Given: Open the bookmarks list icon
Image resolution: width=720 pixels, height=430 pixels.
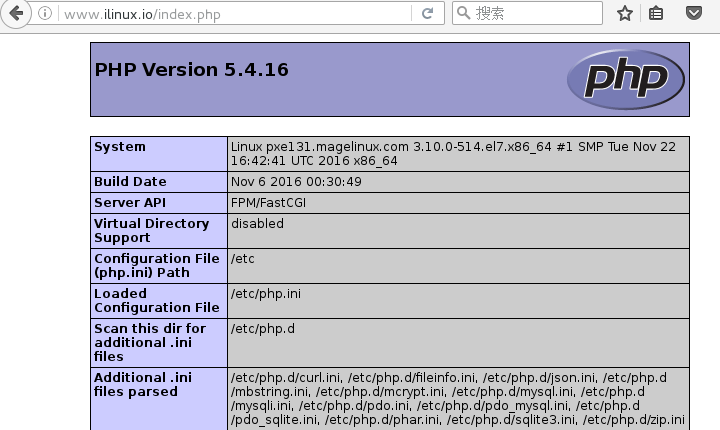Looking at the screenshot, I should pyautogui.click(x=656, y=14).
